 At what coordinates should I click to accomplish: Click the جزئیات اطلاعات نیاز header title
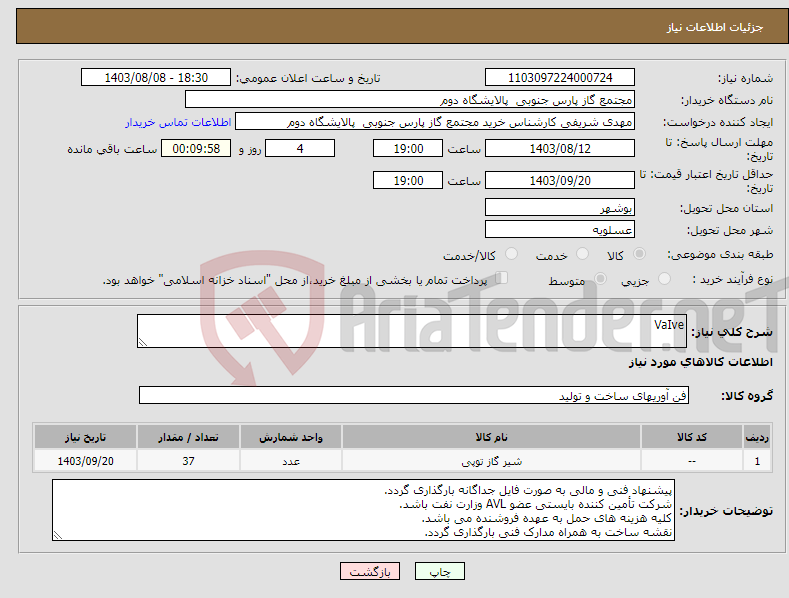pos(715,27)
